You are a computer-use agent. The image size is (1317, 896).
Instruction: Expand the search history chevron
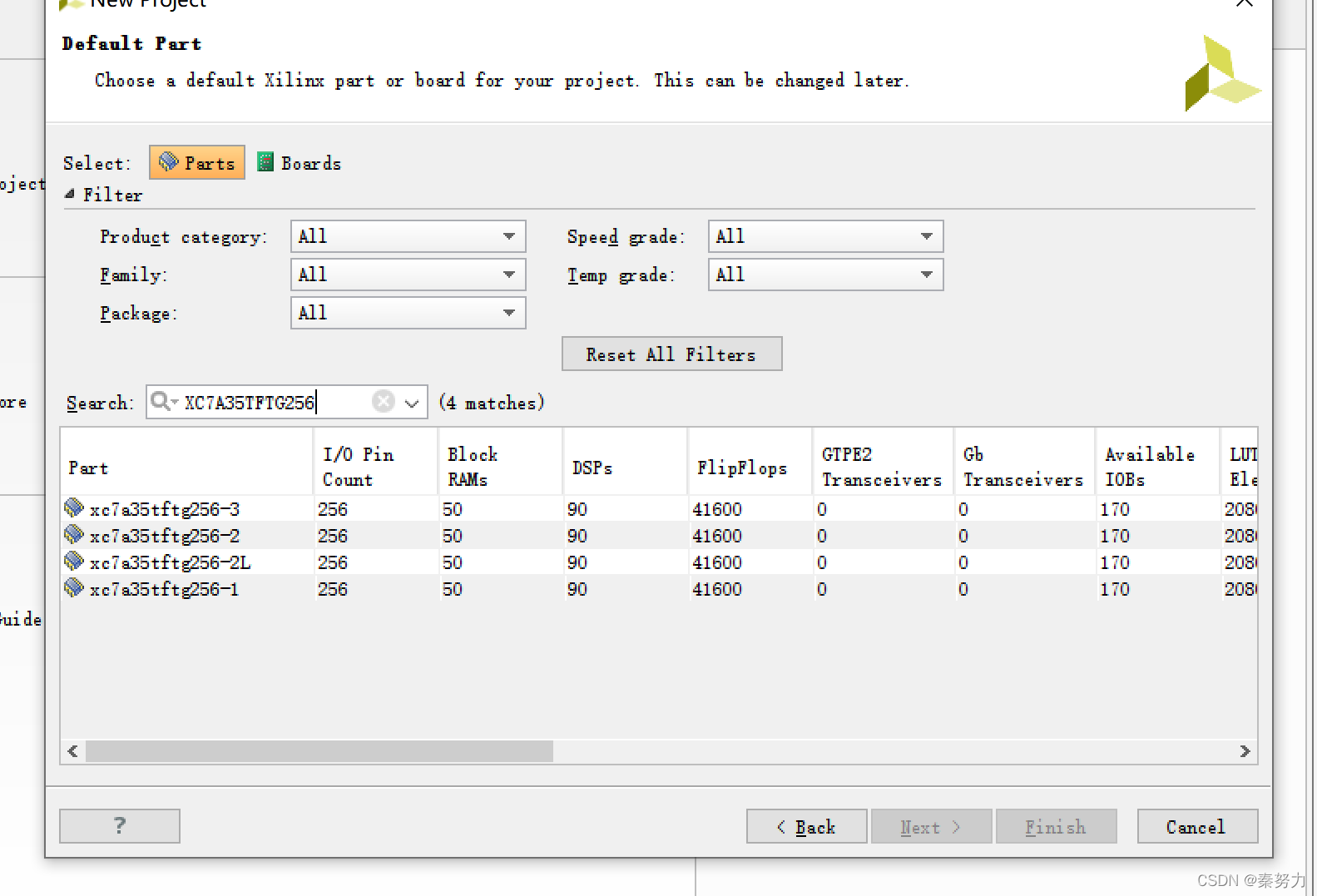[412, 403]
